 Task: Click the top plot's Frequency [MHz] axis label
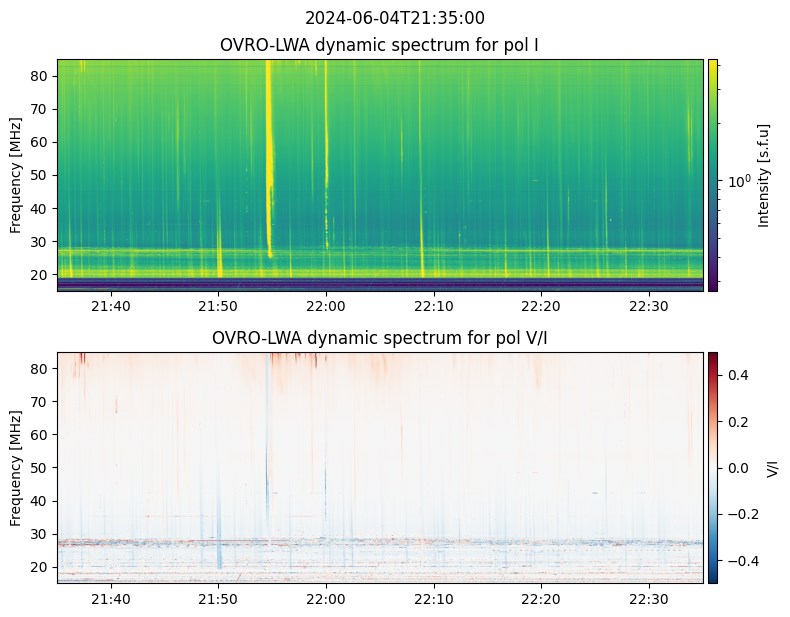[x=16, y=175]
